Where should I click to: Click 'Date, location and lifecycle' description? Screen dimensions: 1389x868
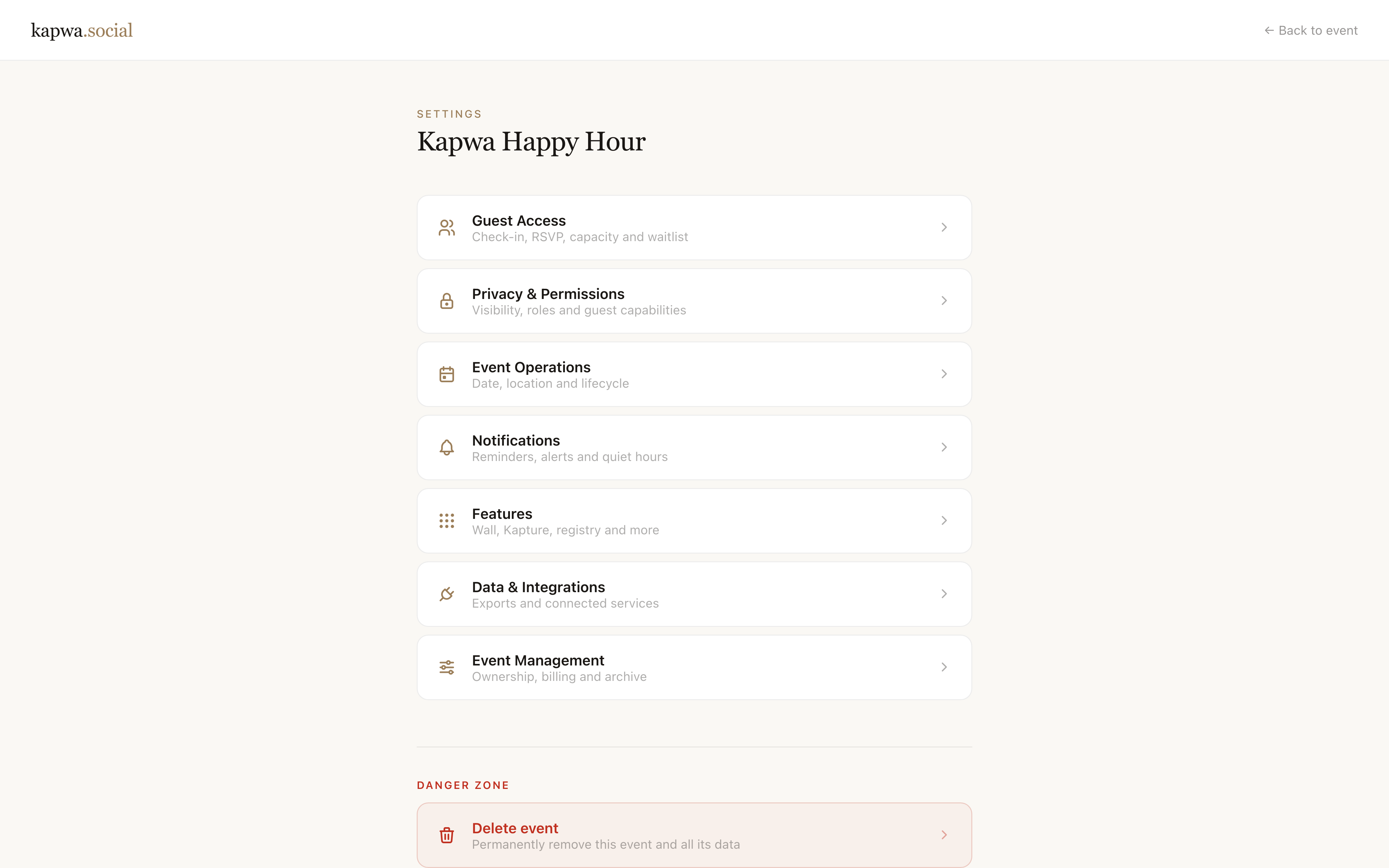550,384
